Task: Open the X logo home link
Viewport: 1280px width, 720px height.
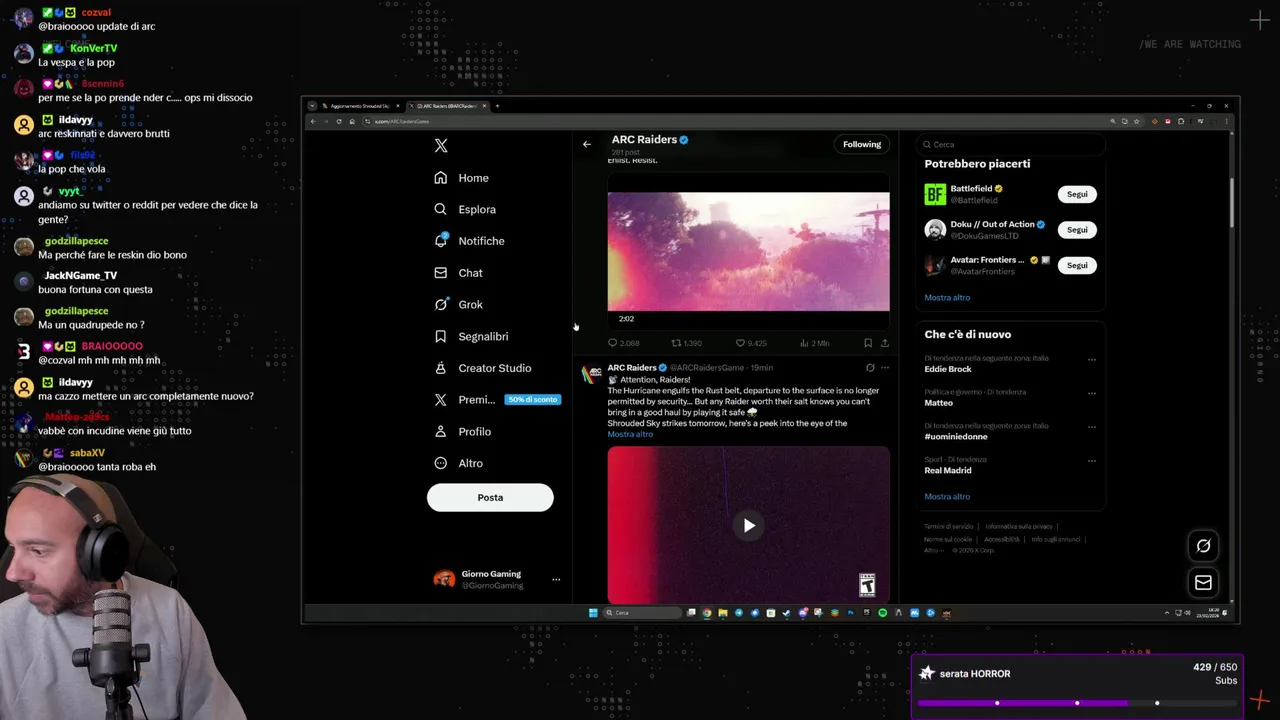Action: [441, 146]
